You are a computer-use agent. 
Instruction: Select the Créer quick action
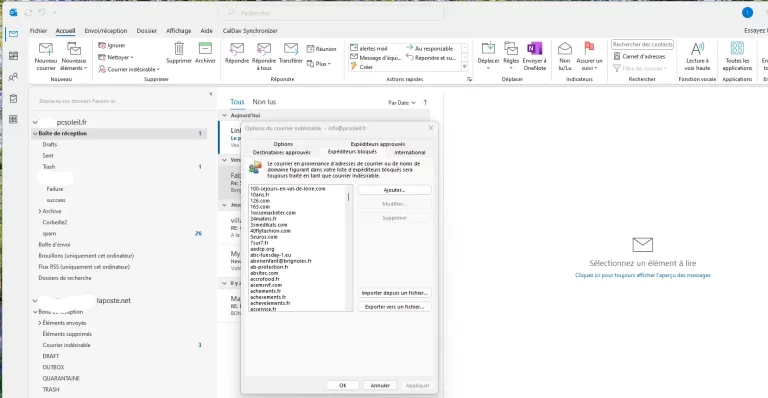click(x=362, y=67)
